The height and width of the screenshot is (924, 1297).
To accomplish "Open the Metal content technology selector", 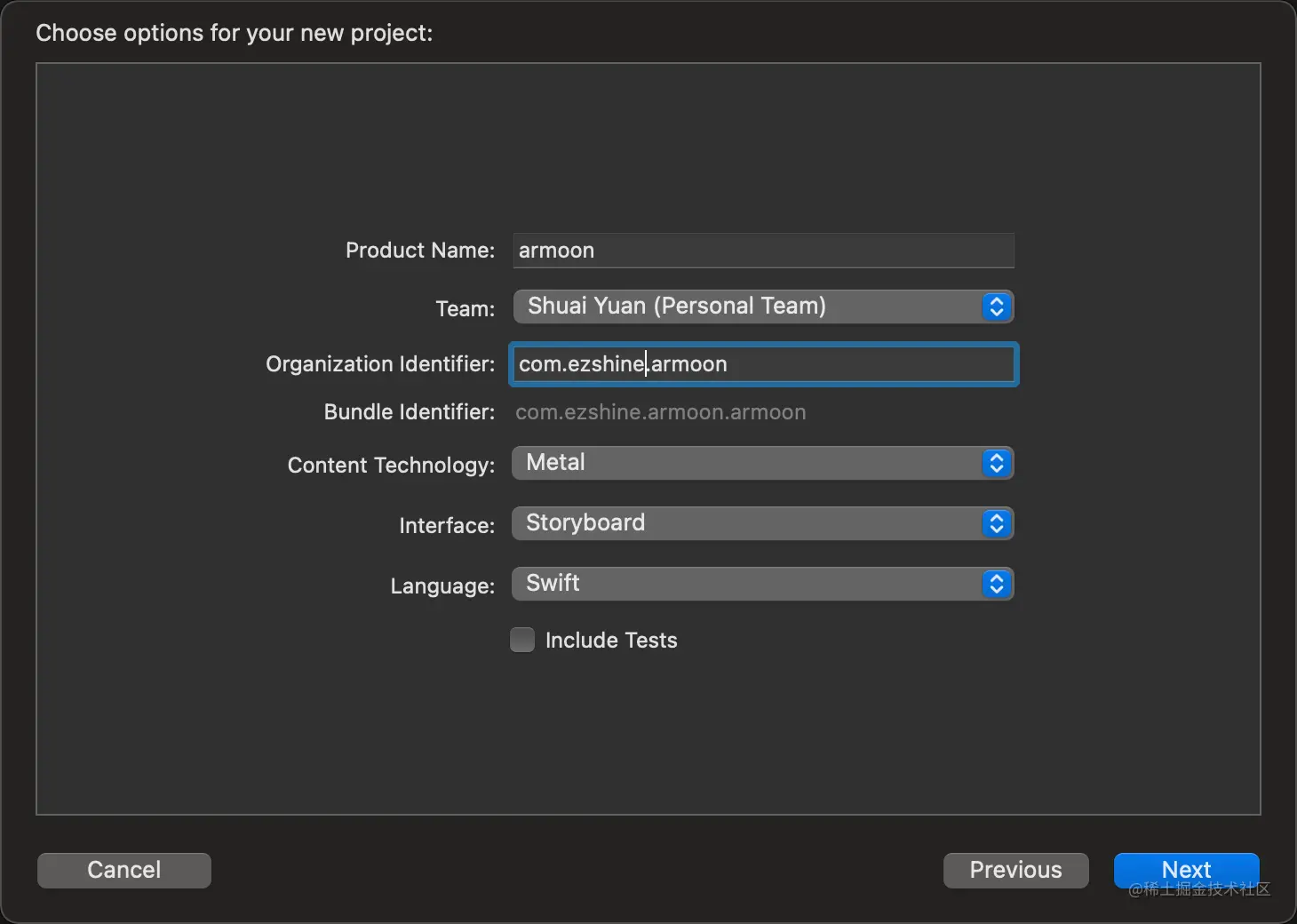I will point(746,463).
